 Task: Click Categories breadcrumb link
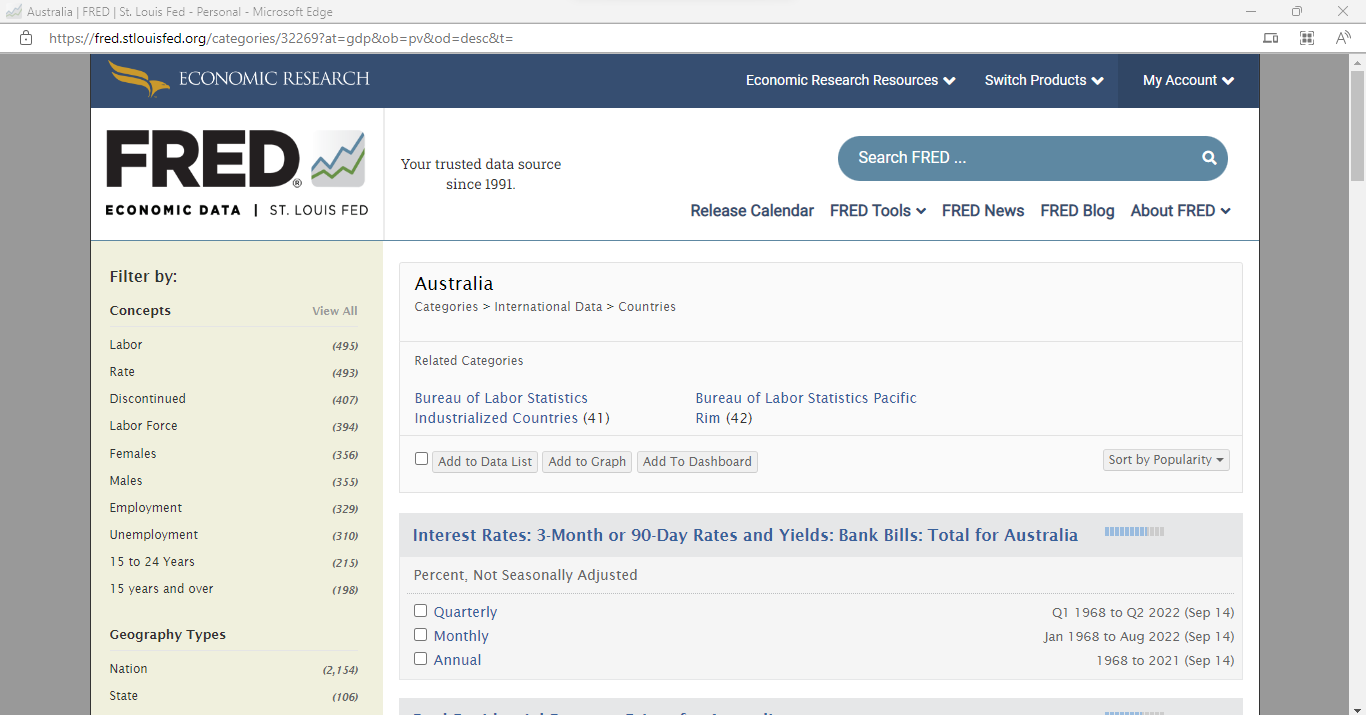(446, 307)
